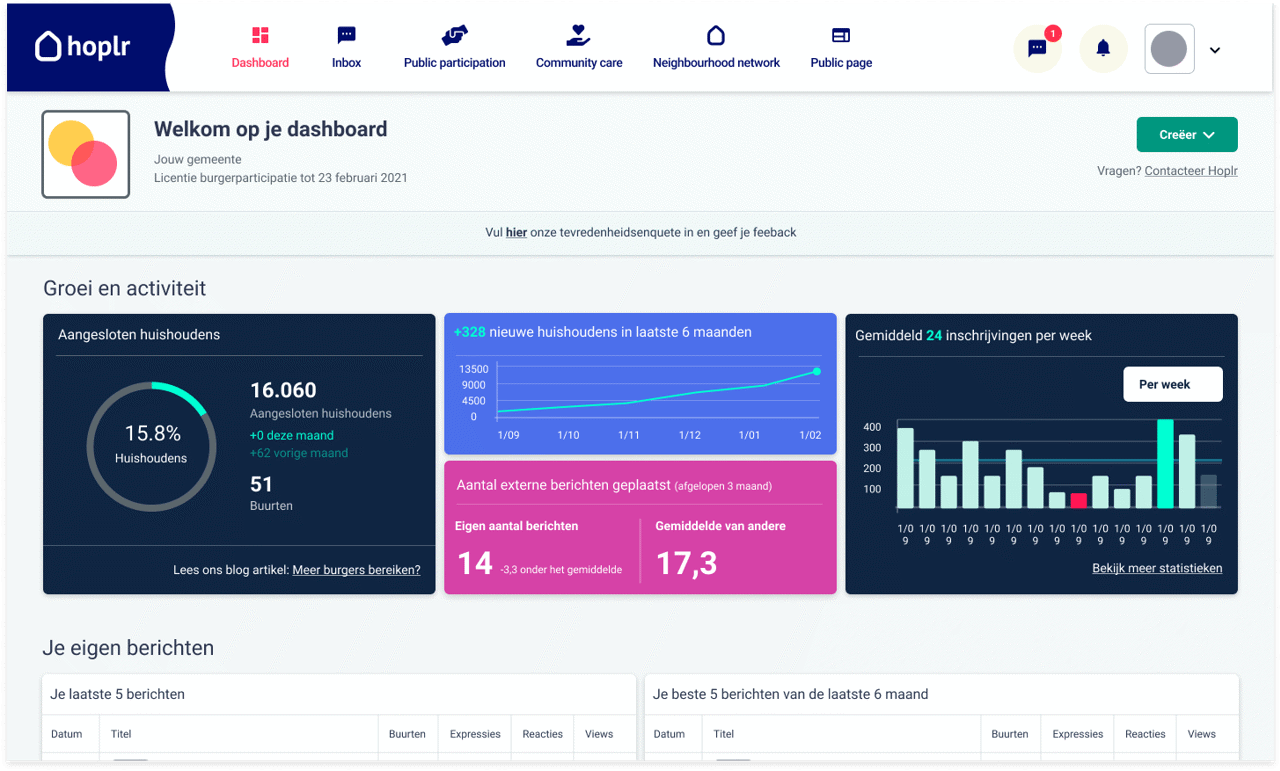The image size is (1280, 771).
Task: Click the notifications bell icon
Action: click(1103, 48)
